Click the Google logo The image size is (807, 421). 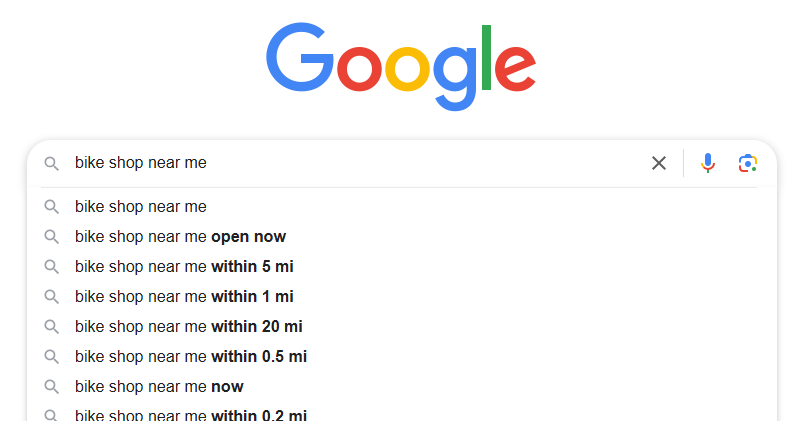pyautogui.click(x=401, y=66)
